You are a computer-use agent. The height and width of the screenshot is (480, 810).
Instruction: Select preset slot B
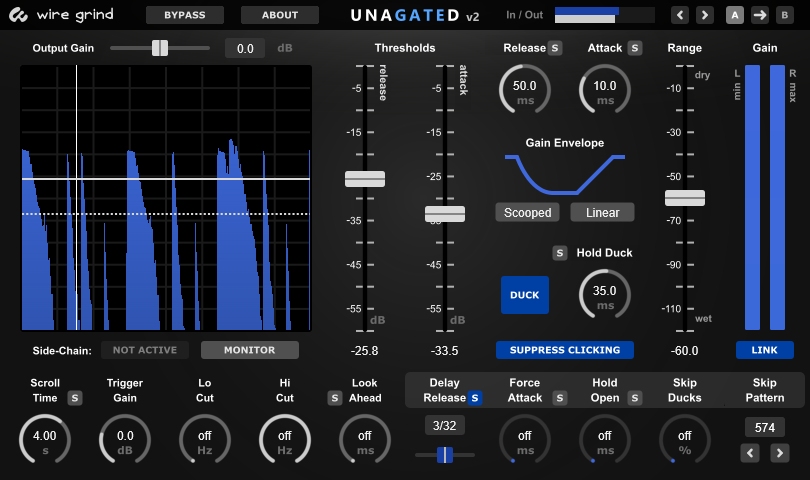point(785,15)
